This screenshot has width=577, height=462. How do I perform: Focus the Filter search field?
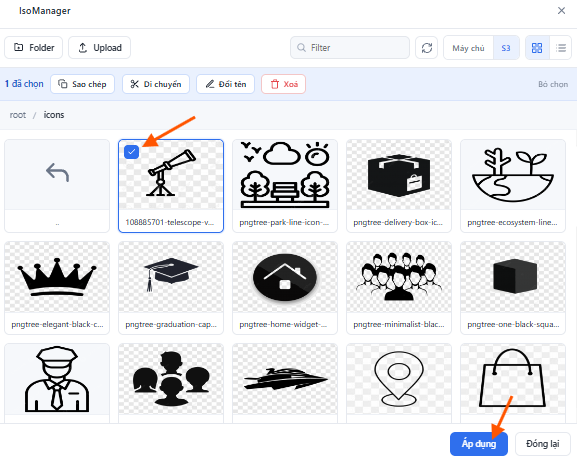tap(350, 47)
